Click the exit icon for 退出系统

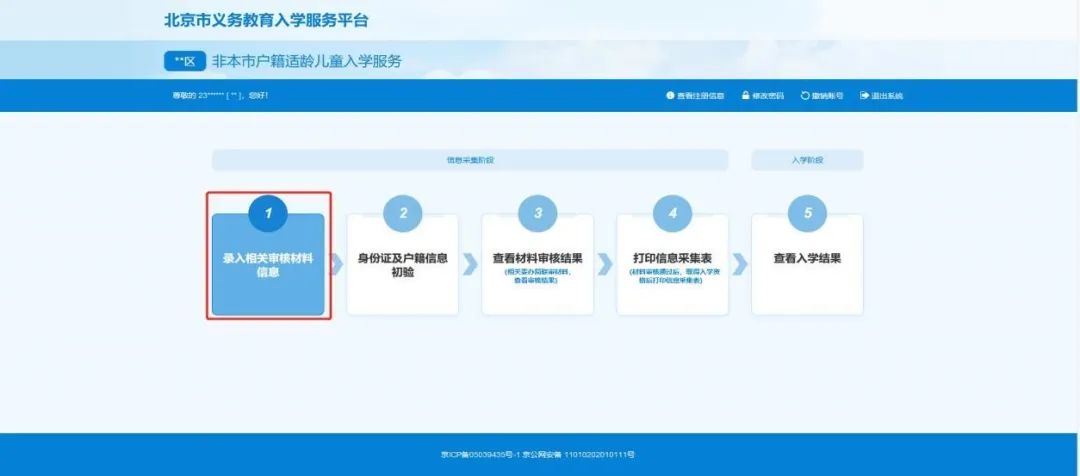tap(864, 96)
